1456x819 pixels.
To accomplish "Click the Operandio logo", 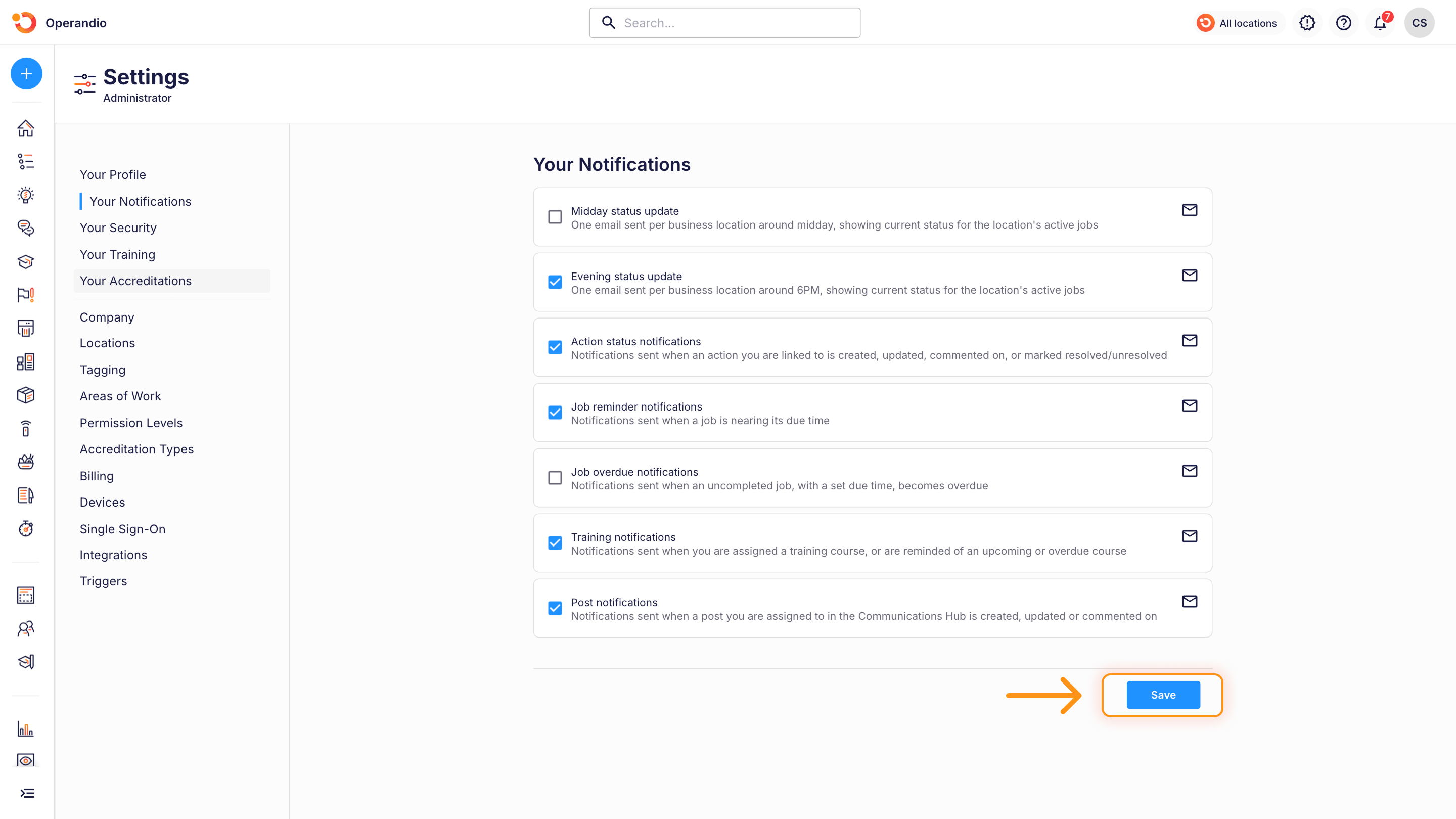I will click(x=24, y=23).
